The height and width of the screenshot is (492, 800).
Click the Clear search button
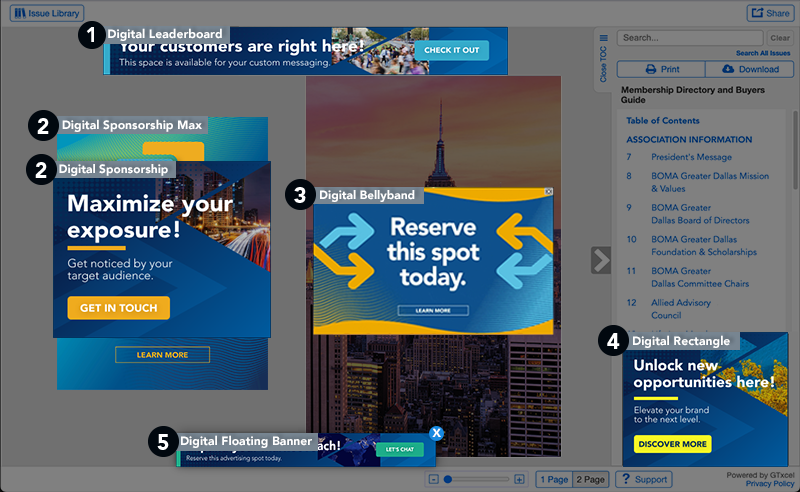coord(779,38)
